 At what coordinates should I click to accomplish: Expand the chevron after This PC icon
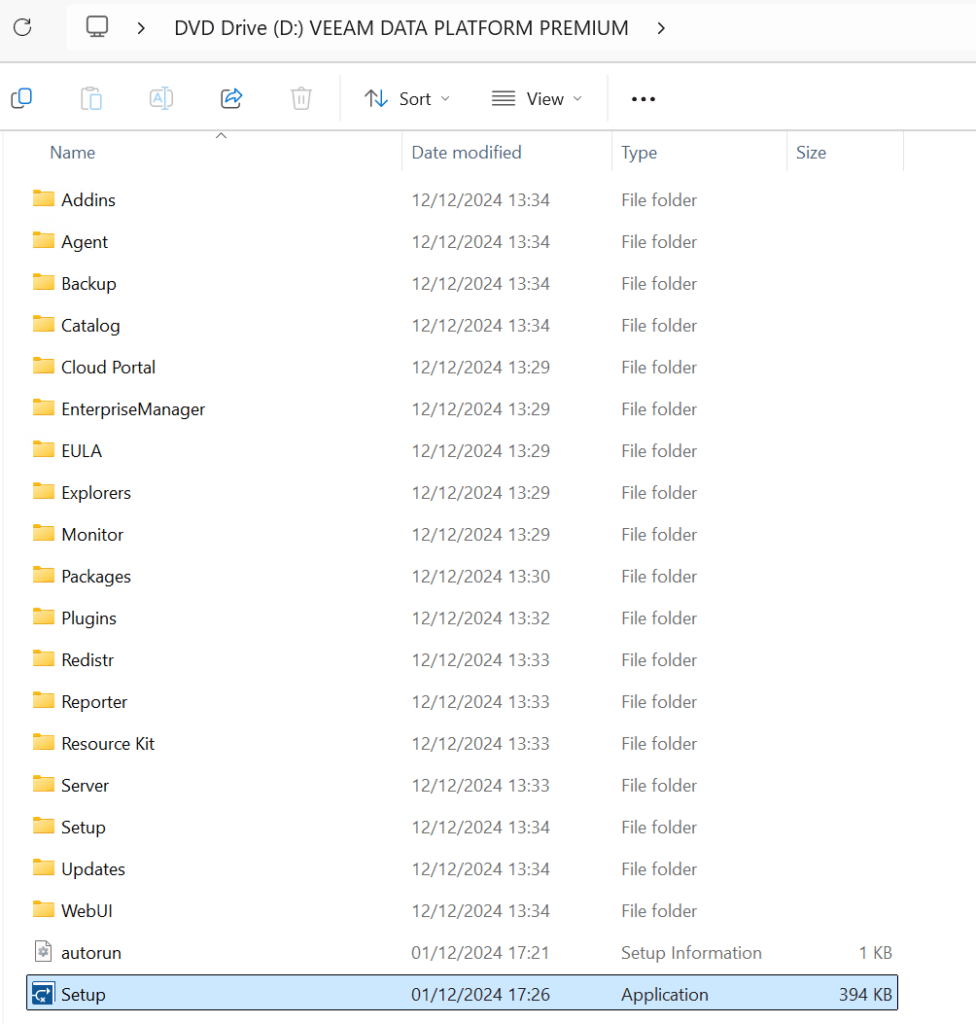click(x=141, y=28)
